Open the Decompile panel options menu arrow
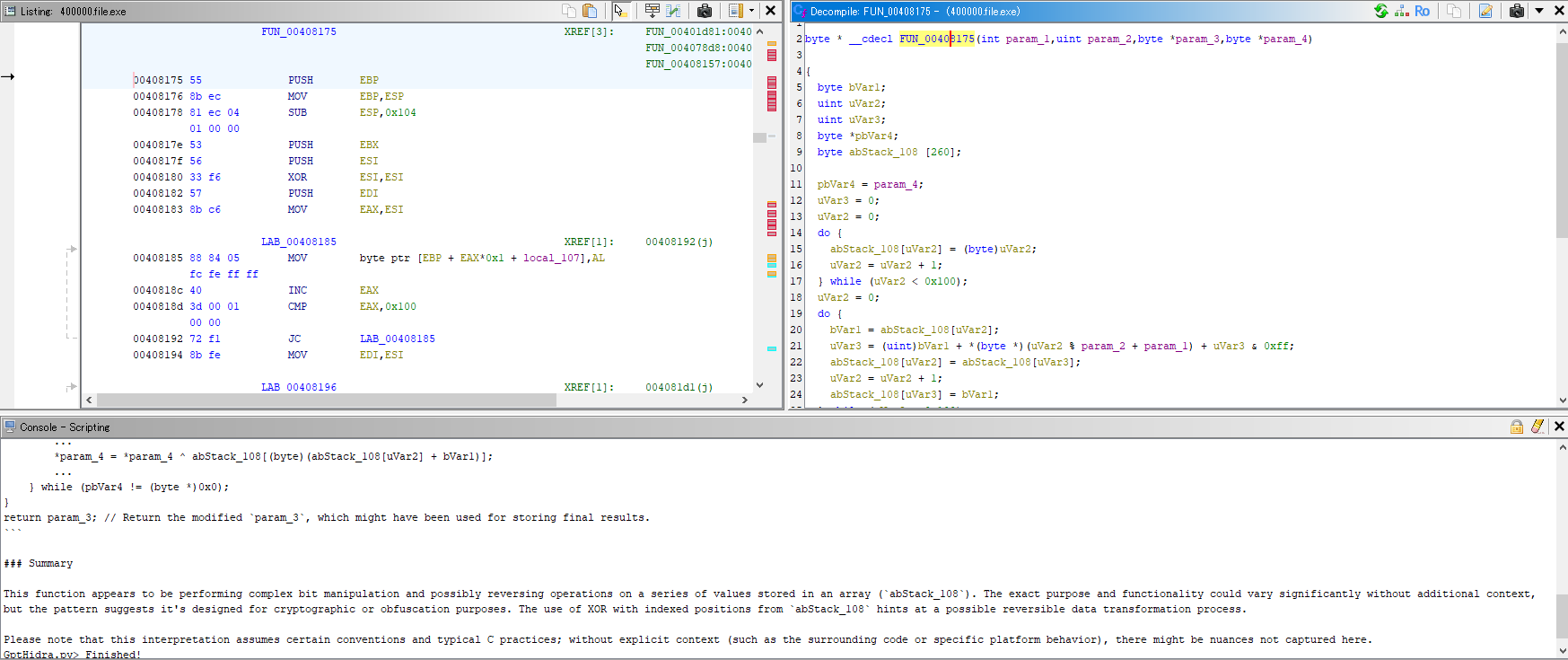 click(1539, 11)
